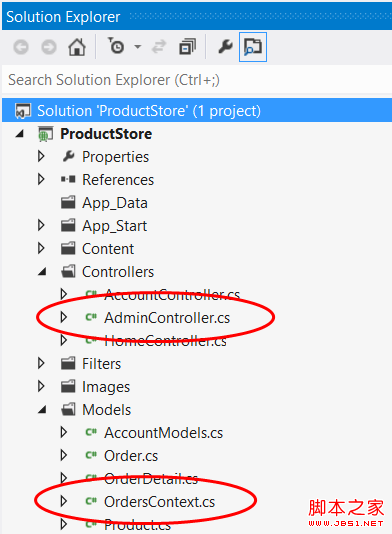Click the Content folder icon
Screen dimensions: 392x534
coord(68,248)
